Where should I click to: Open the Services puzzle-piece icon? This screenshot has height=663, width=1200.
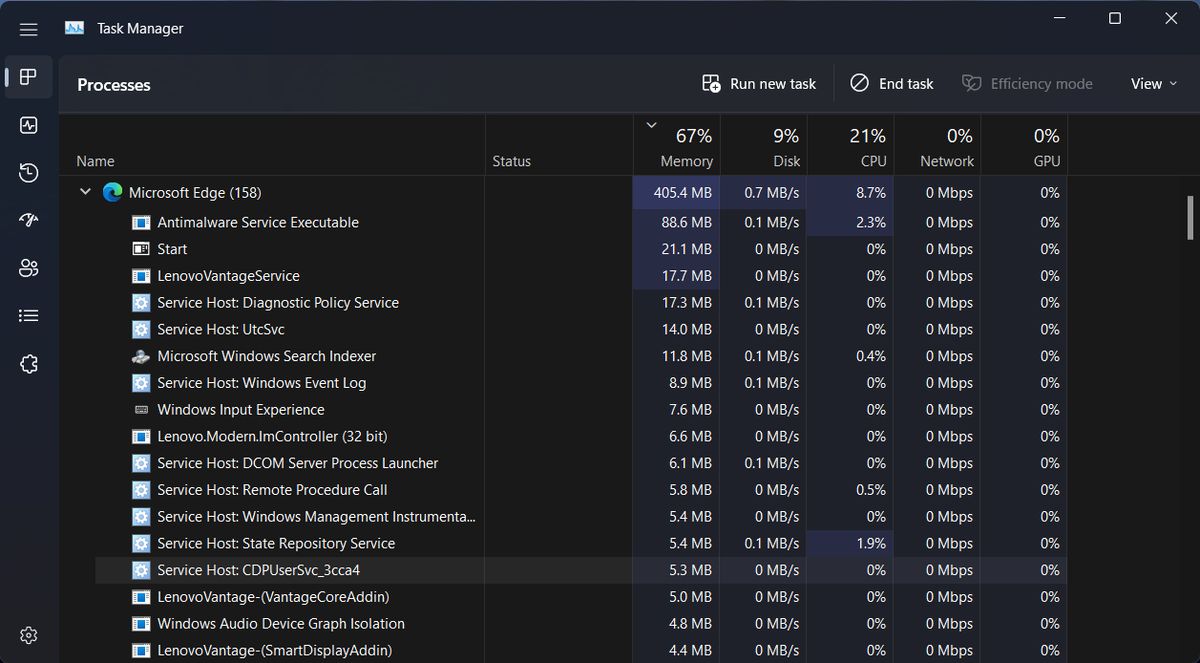[x=28, y=363]
